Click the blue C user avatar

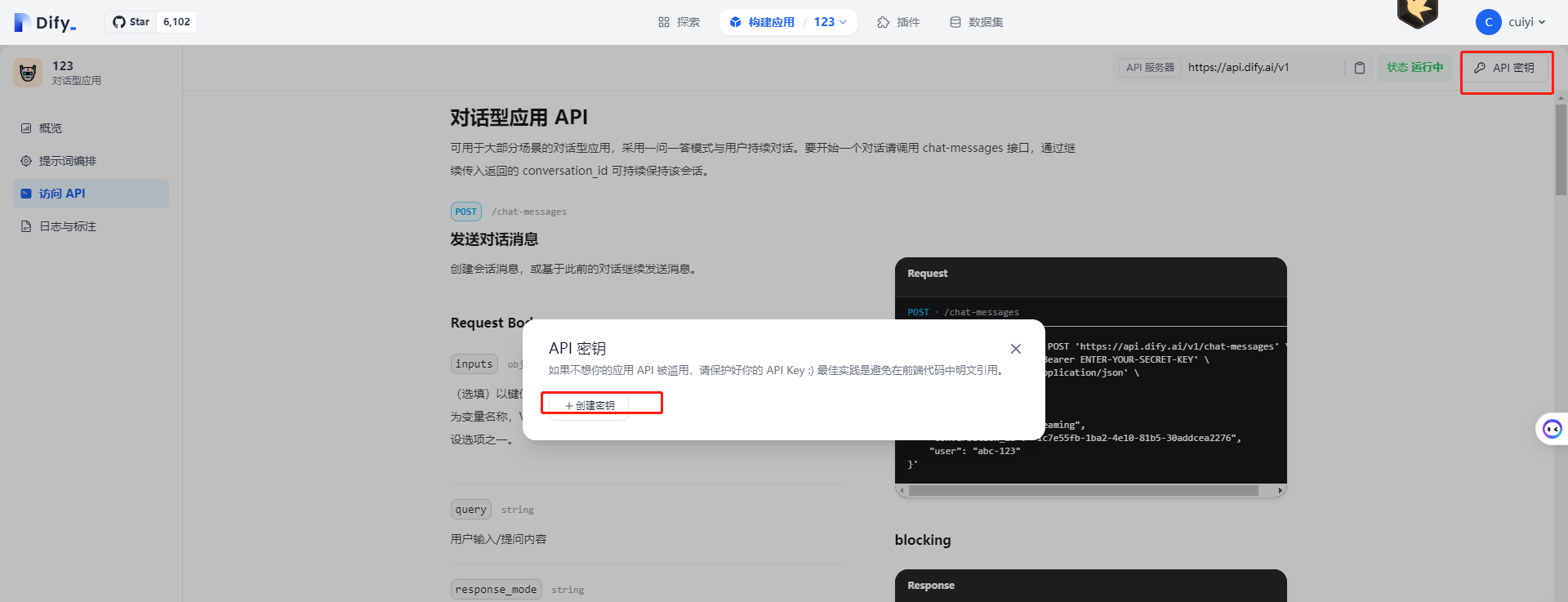tap(1488, 22)
